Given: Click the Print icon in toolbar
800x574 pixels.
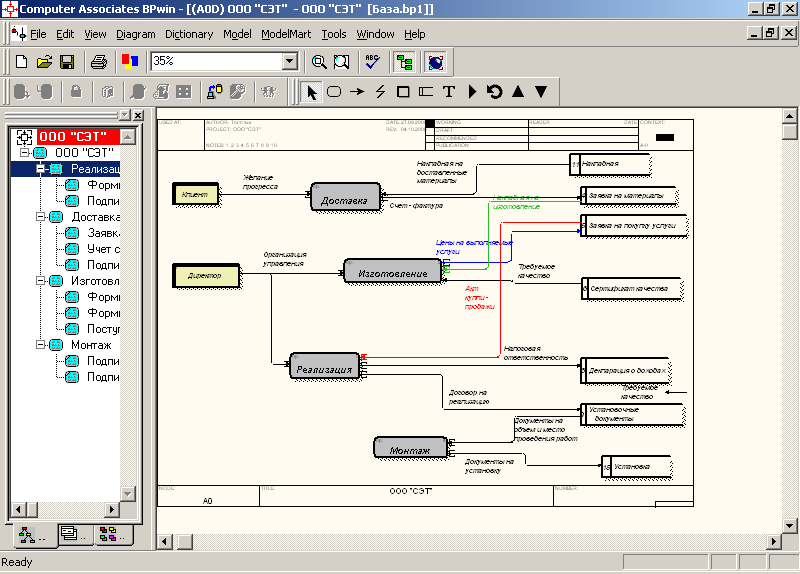Looking at the screenshot, I should pos(99,62).
